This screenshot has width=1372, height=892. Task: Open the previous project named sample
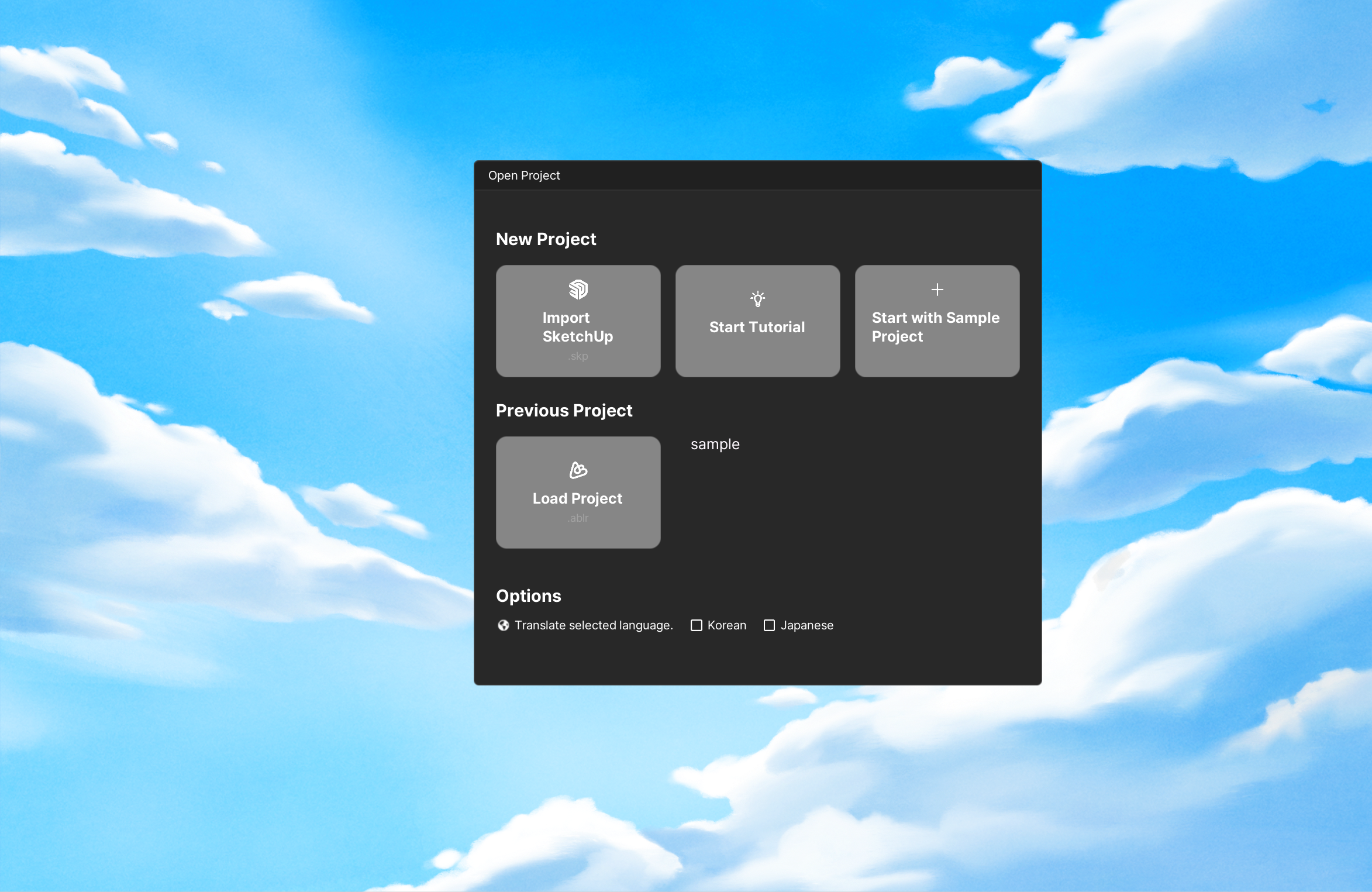(715, 444)
